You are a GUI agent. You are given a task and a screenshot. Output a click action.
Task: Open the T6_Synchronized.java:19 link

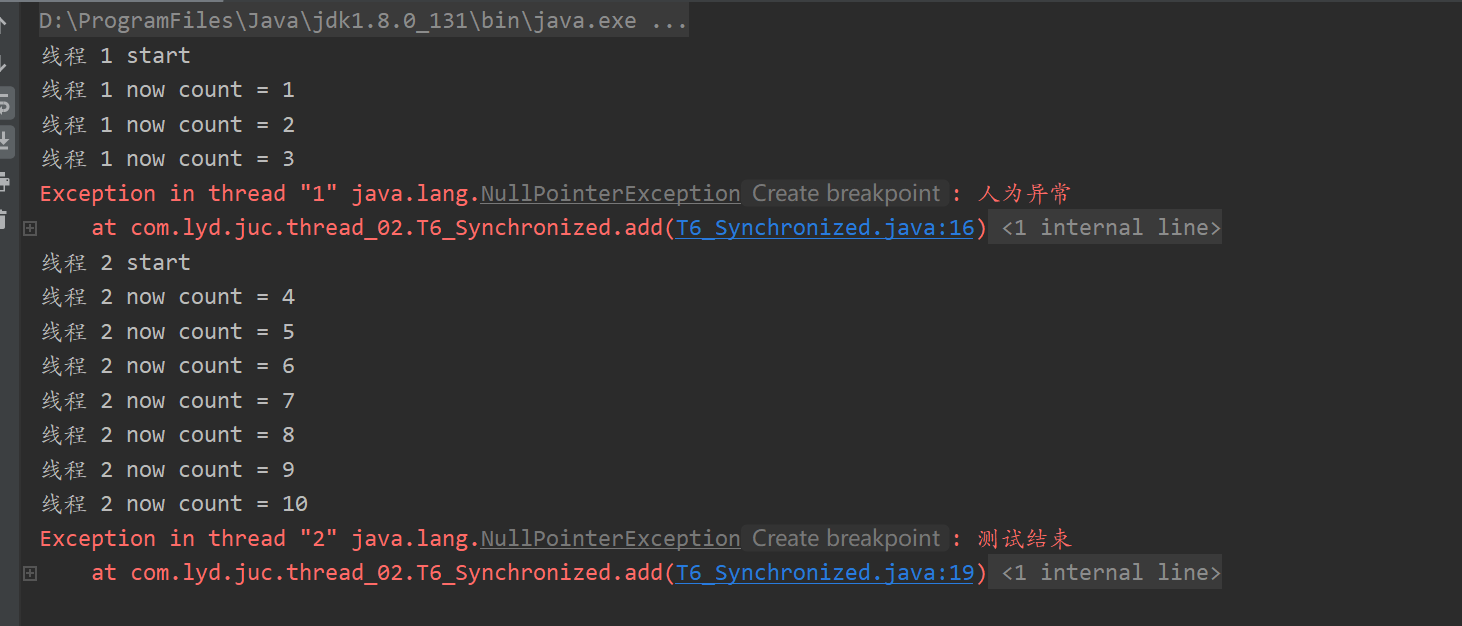(x=825, y=573)
